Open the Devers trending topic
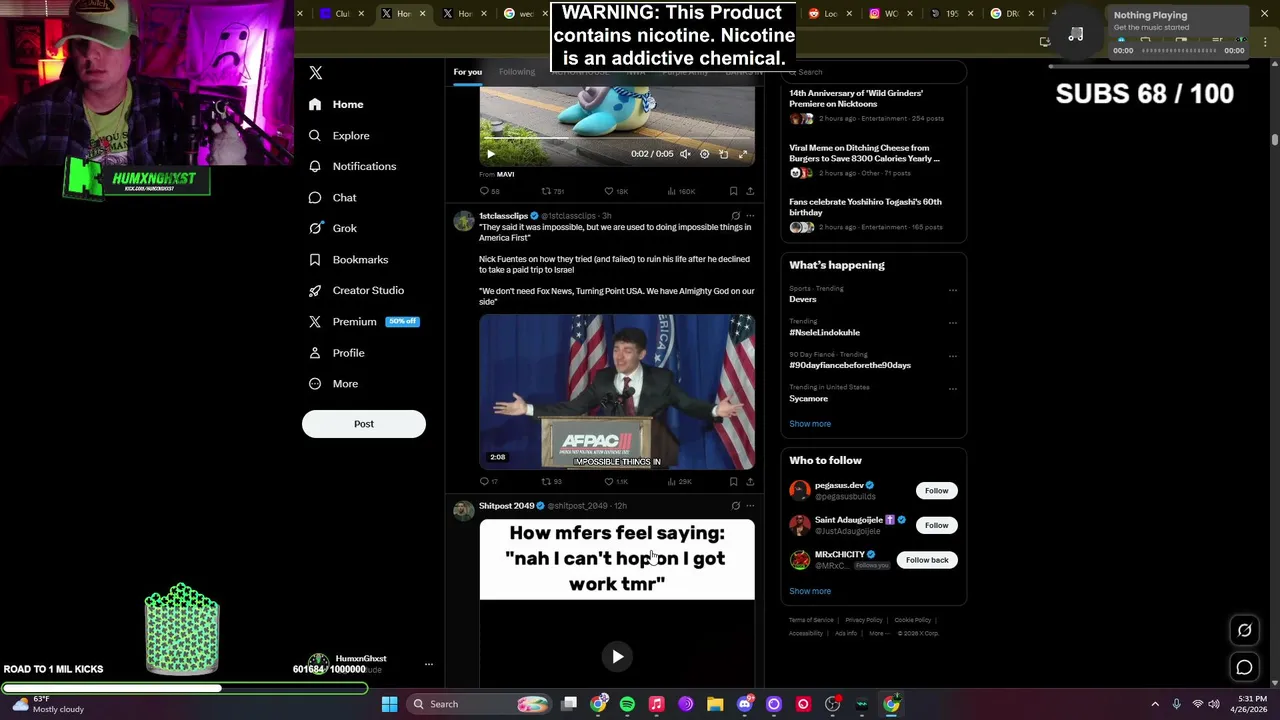 [803, 299]
